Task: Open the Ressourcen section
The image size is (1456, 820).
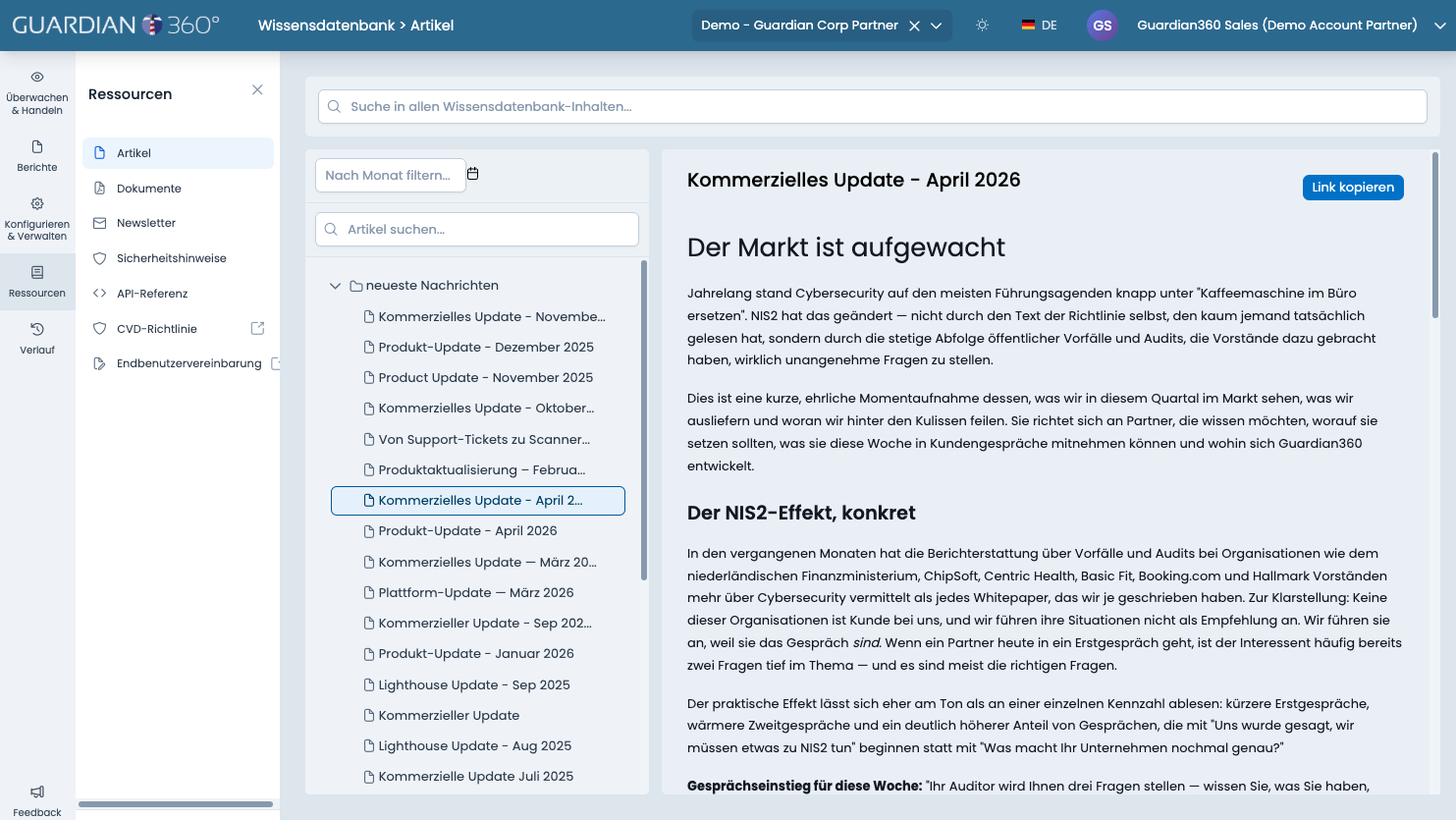Action: (37, 282)
